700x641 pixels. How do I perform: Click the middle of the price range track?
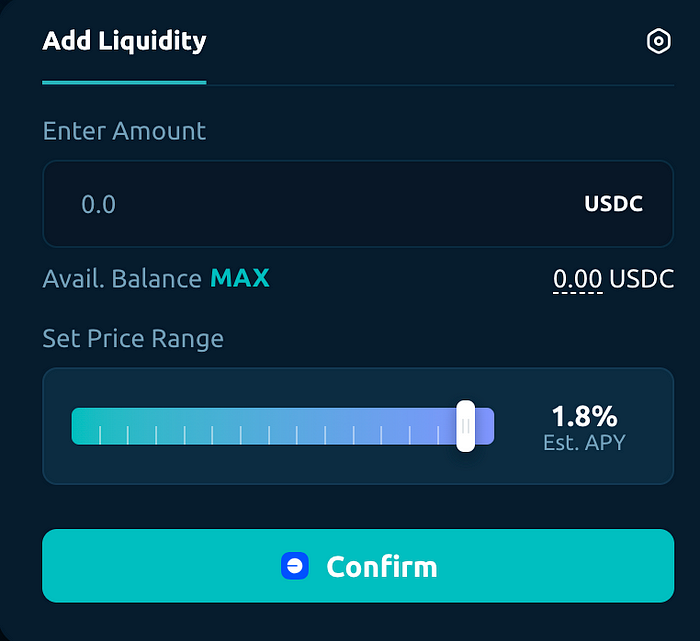(x=283, y=426)
